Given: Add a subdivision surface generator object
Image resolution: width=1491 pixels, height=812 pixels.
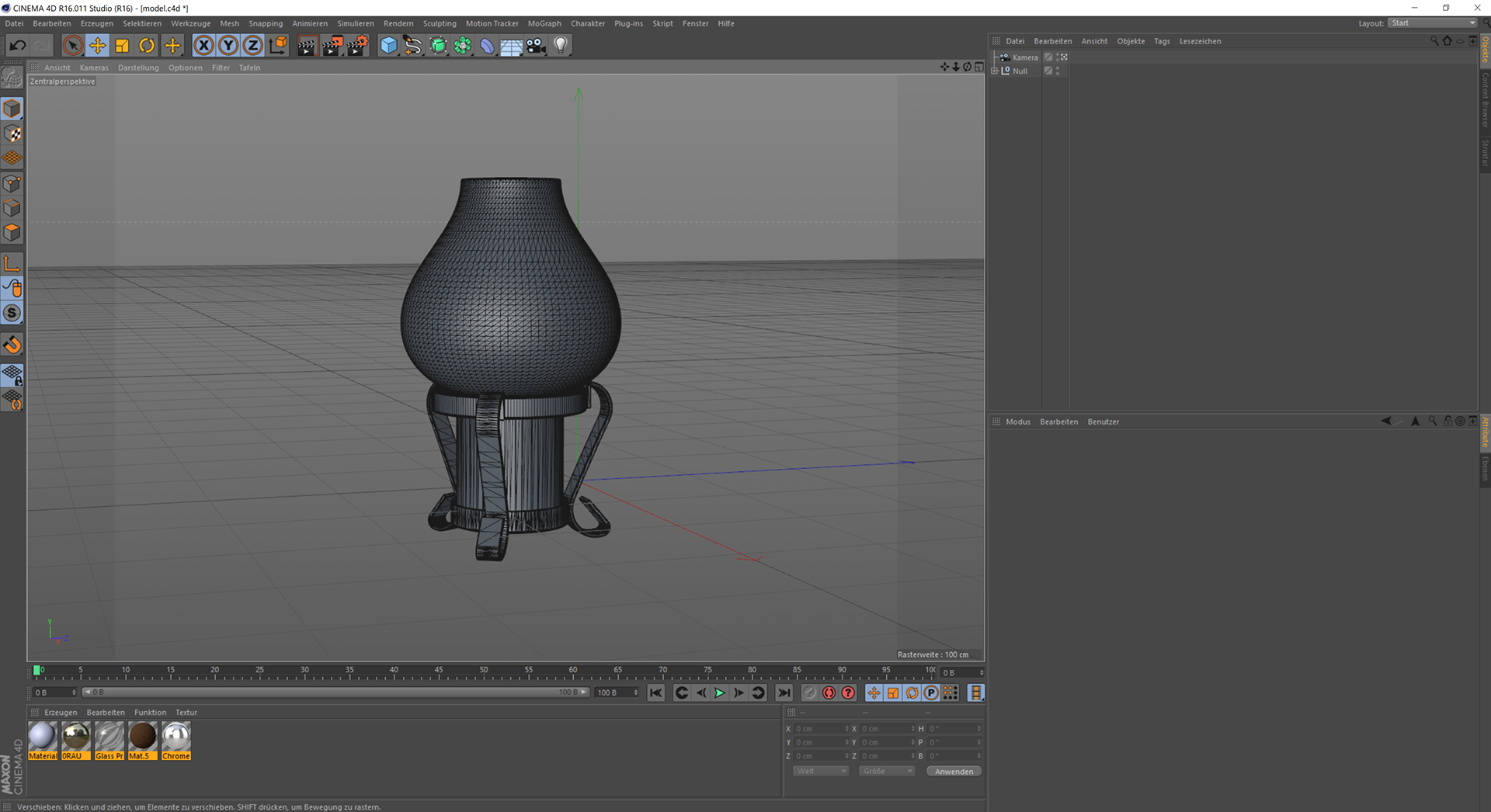Looking at the screenshot, I should (438, 46).
